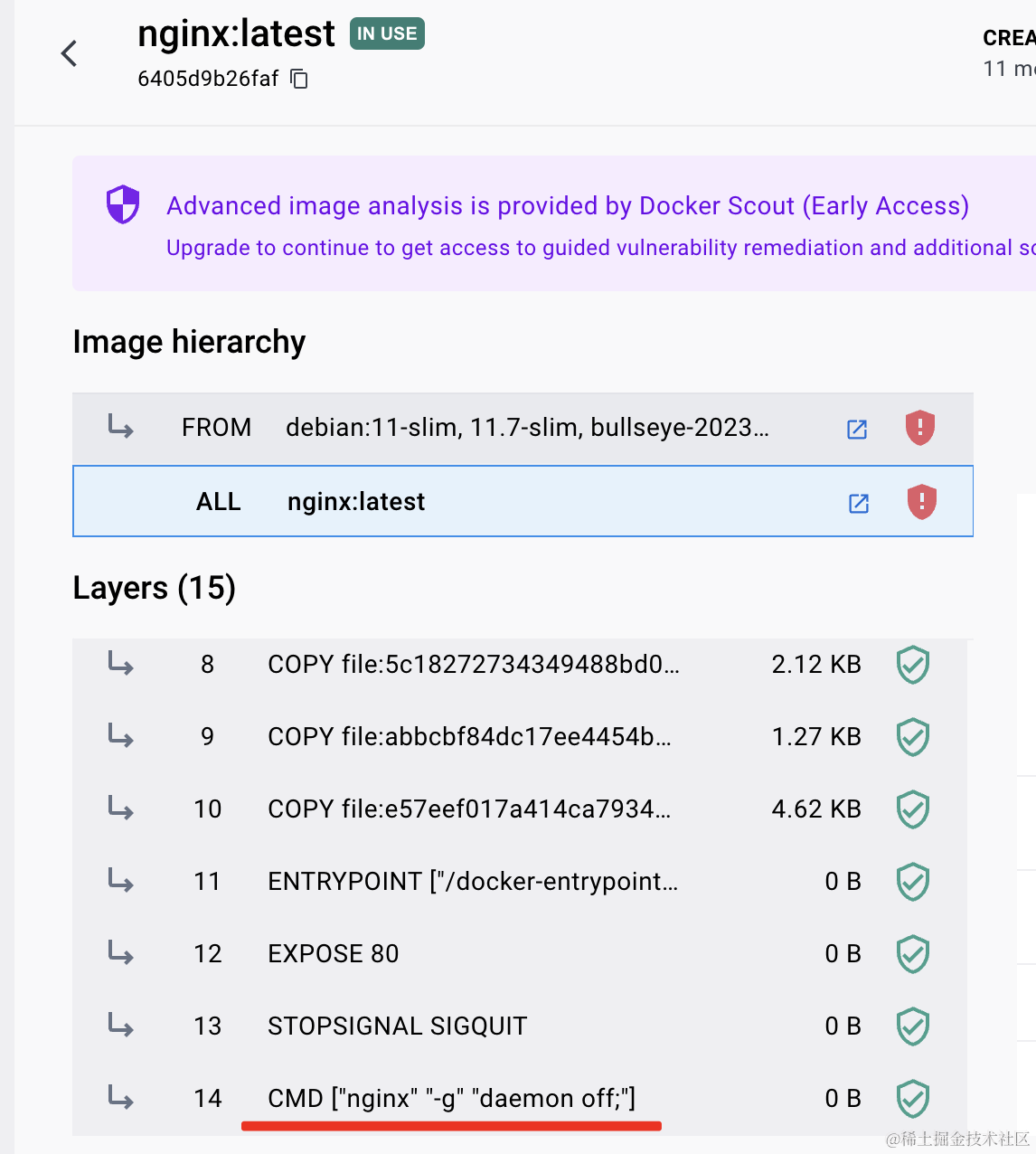This screenshot has height=1154, width=1036.
Task: Click the Docker Scout shield icon
Action: click(123, 204)
